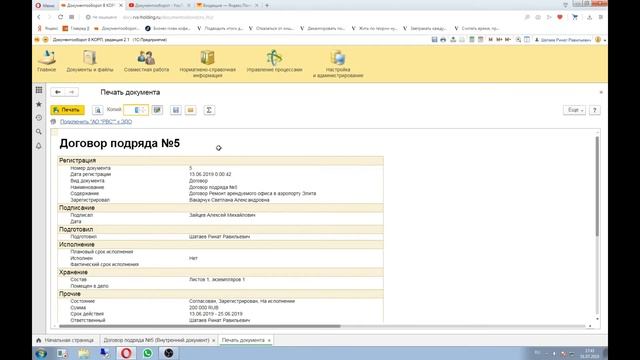The width and height of the screenshot is (640, 360).
Task: Open help with the question mark button
Action: [x=595, y=110]
